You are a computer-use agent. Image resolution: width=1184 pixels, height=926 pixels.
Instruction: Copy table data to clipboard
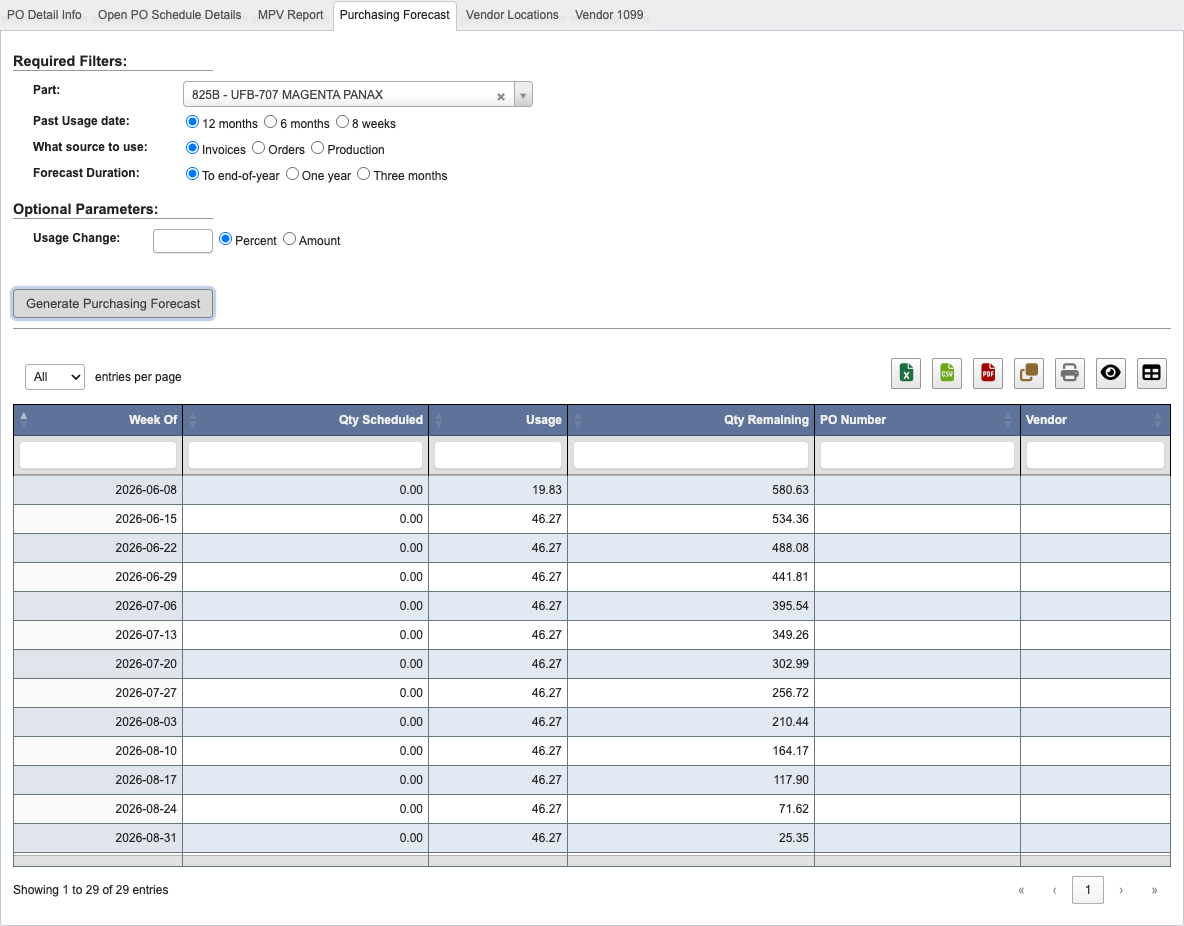[x=1028, y=373]
